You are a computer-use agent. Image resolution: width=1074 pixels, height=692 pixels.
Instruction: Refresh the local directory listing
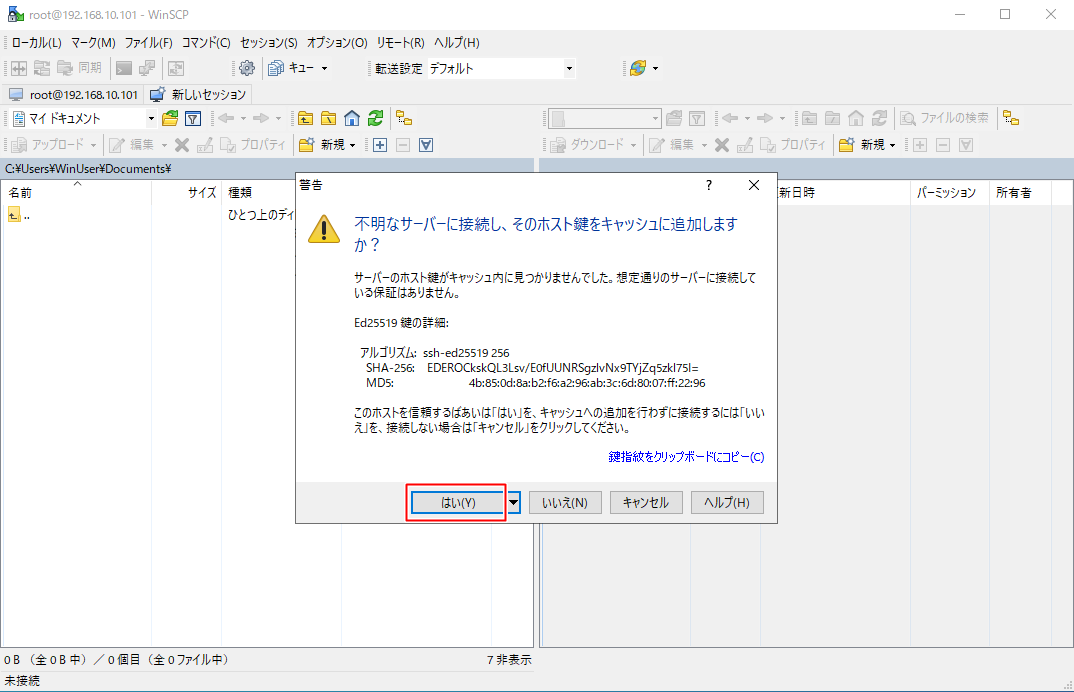[x=375, y=118]
